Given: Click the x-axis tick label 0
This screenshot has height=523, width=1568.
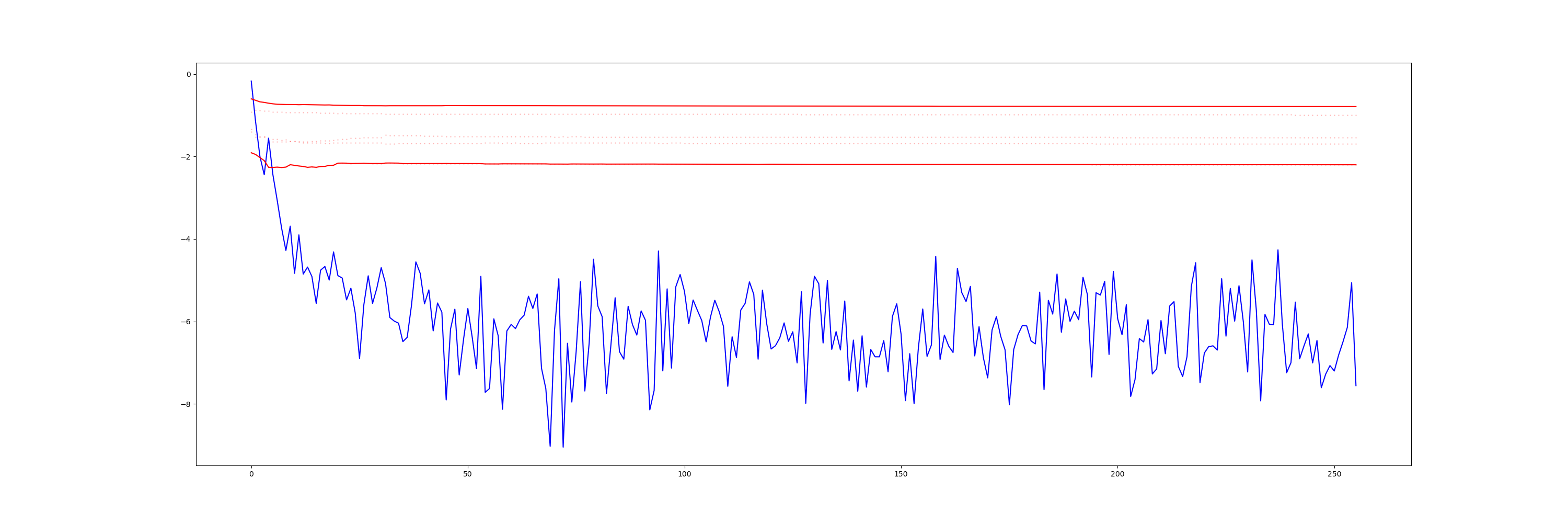Looking at the screenshot, I should (x=251, y=474).
